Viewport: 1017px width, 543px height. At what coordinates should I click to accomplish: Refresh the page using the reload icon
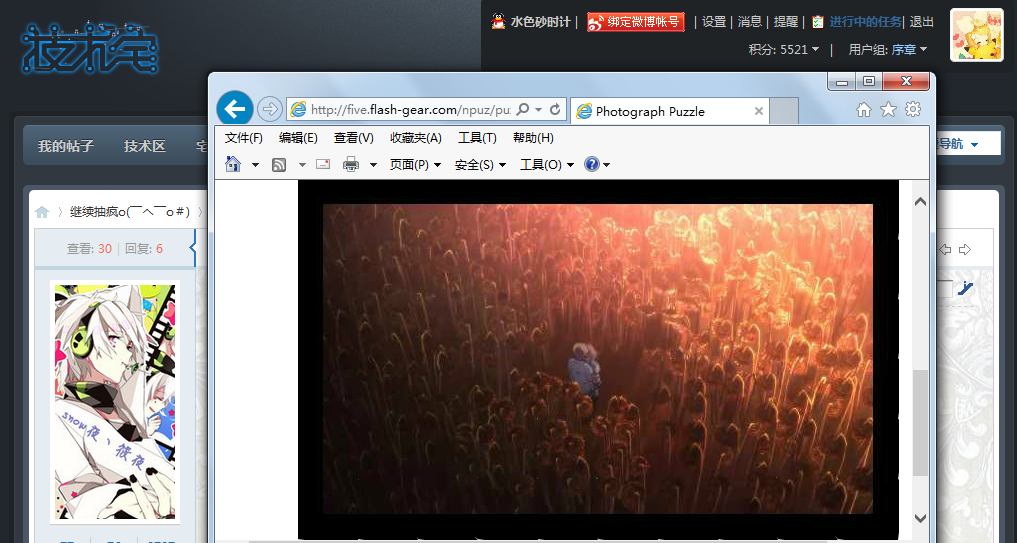[555, 109]
